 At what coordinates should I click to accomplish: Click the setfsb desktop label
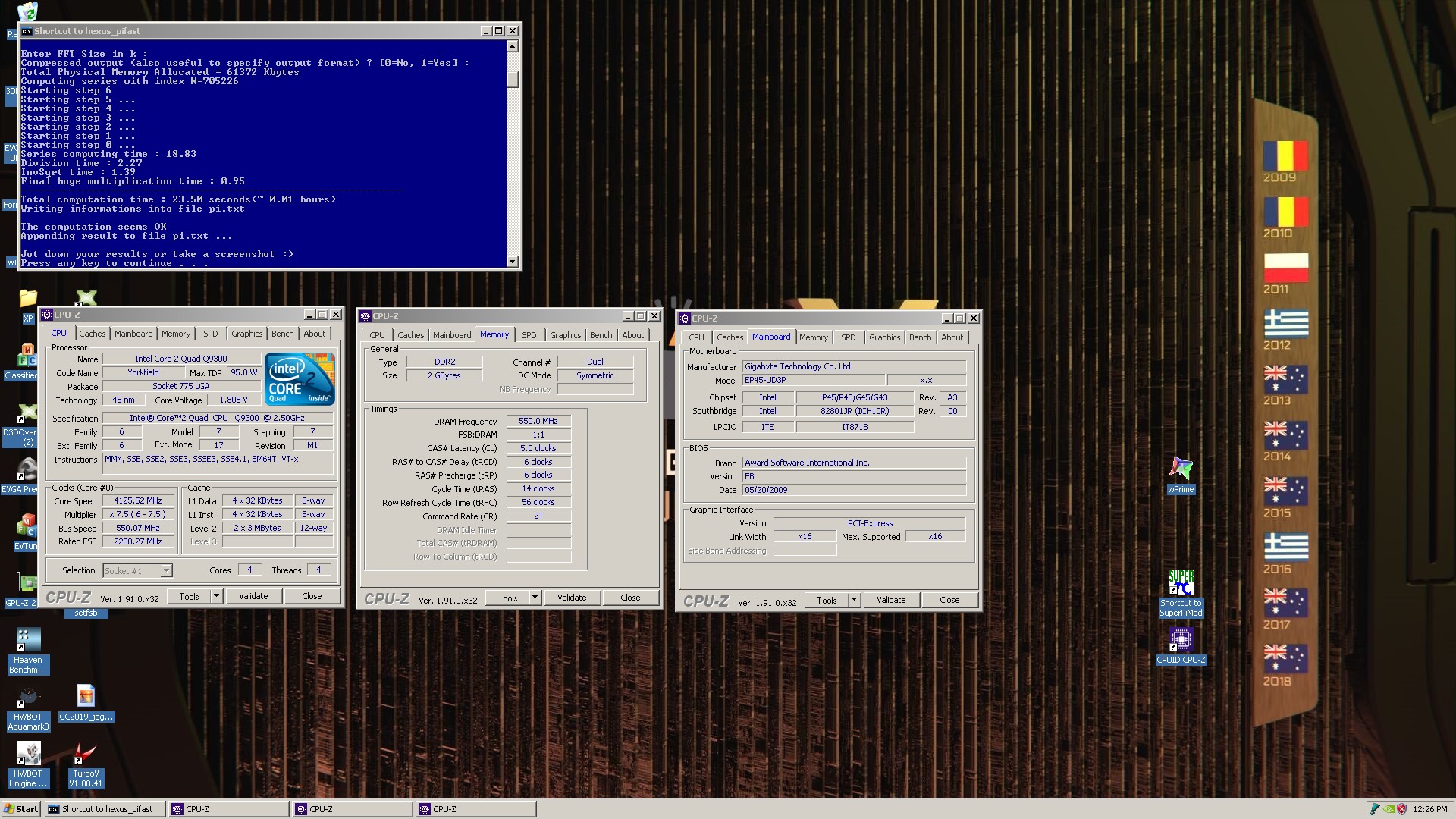(x=86, y=613)
